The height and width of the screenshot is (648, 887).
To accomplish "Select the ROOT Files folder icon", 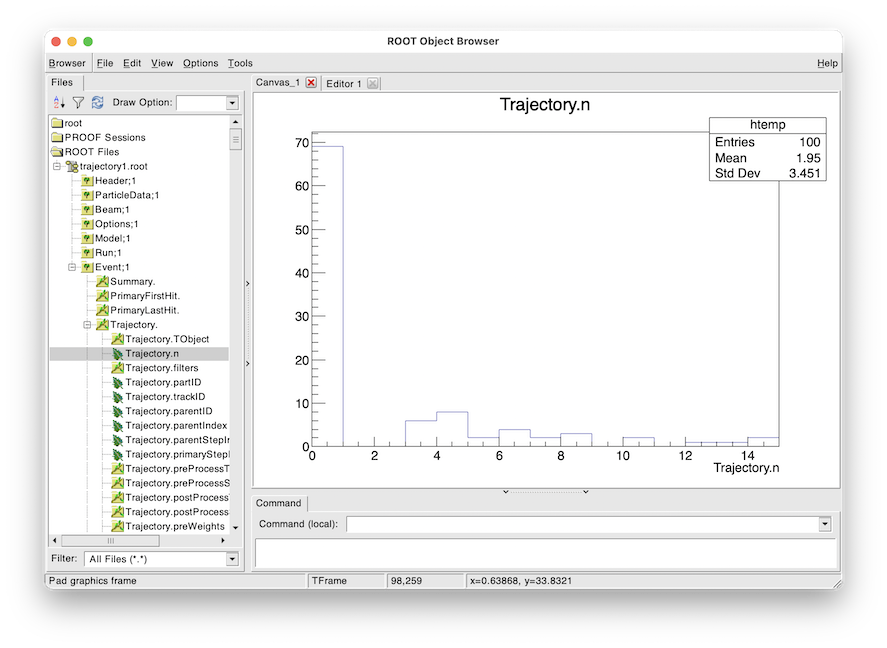I will point(57,152).
